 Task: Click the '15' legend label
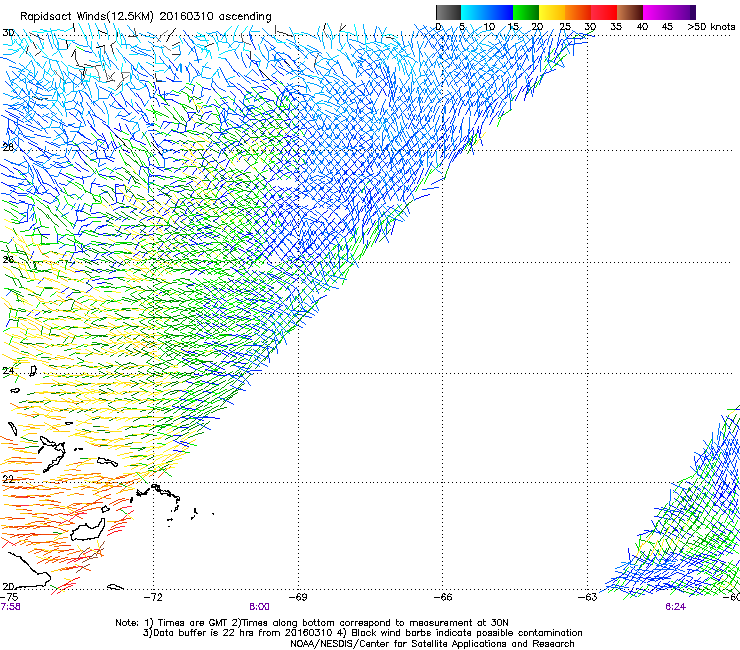tap(513, 27)
